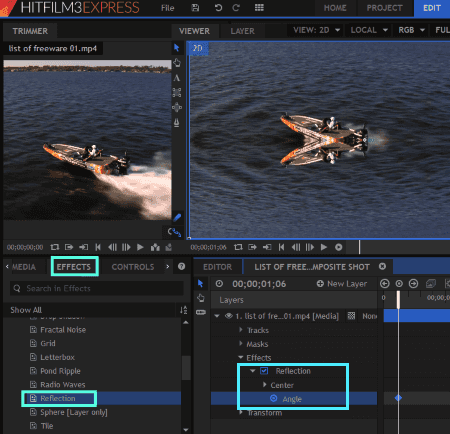The image size is (450, 434).
Task: Expand the Transform group
Action: (241, 413)
